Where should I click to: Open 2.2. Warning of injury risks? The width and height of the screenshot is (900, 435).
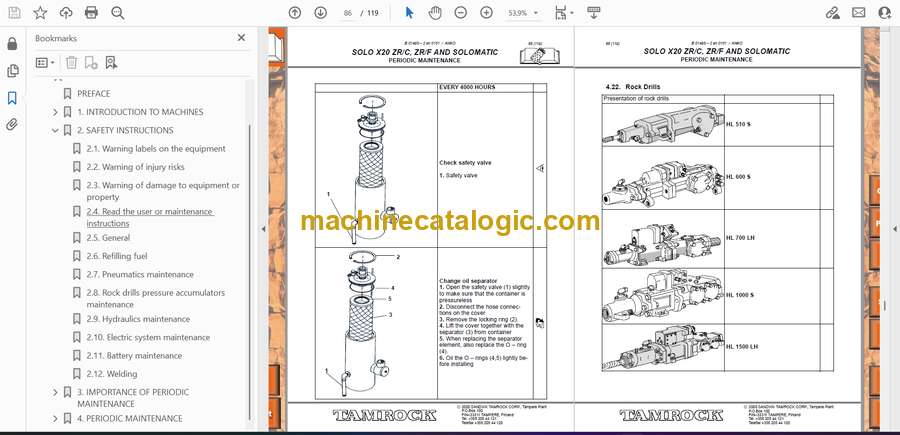coord(135,167)
